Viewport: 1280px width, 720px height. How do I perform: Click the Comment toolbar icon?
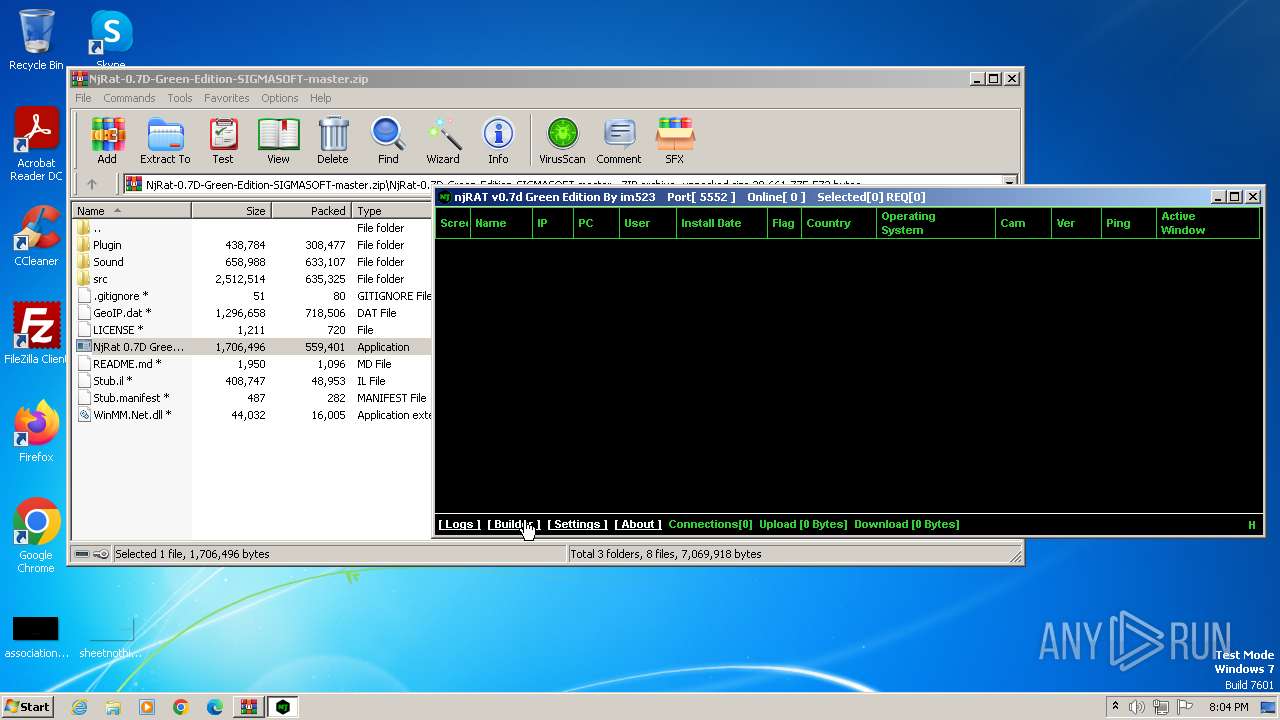click(619, 141)
